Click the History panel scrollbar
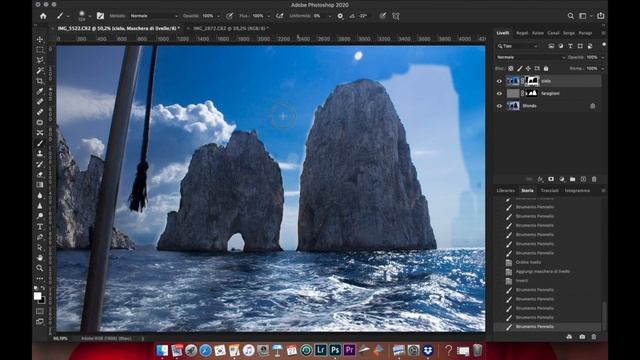This screenshot has width=640, height=360. tap(604, 316)
